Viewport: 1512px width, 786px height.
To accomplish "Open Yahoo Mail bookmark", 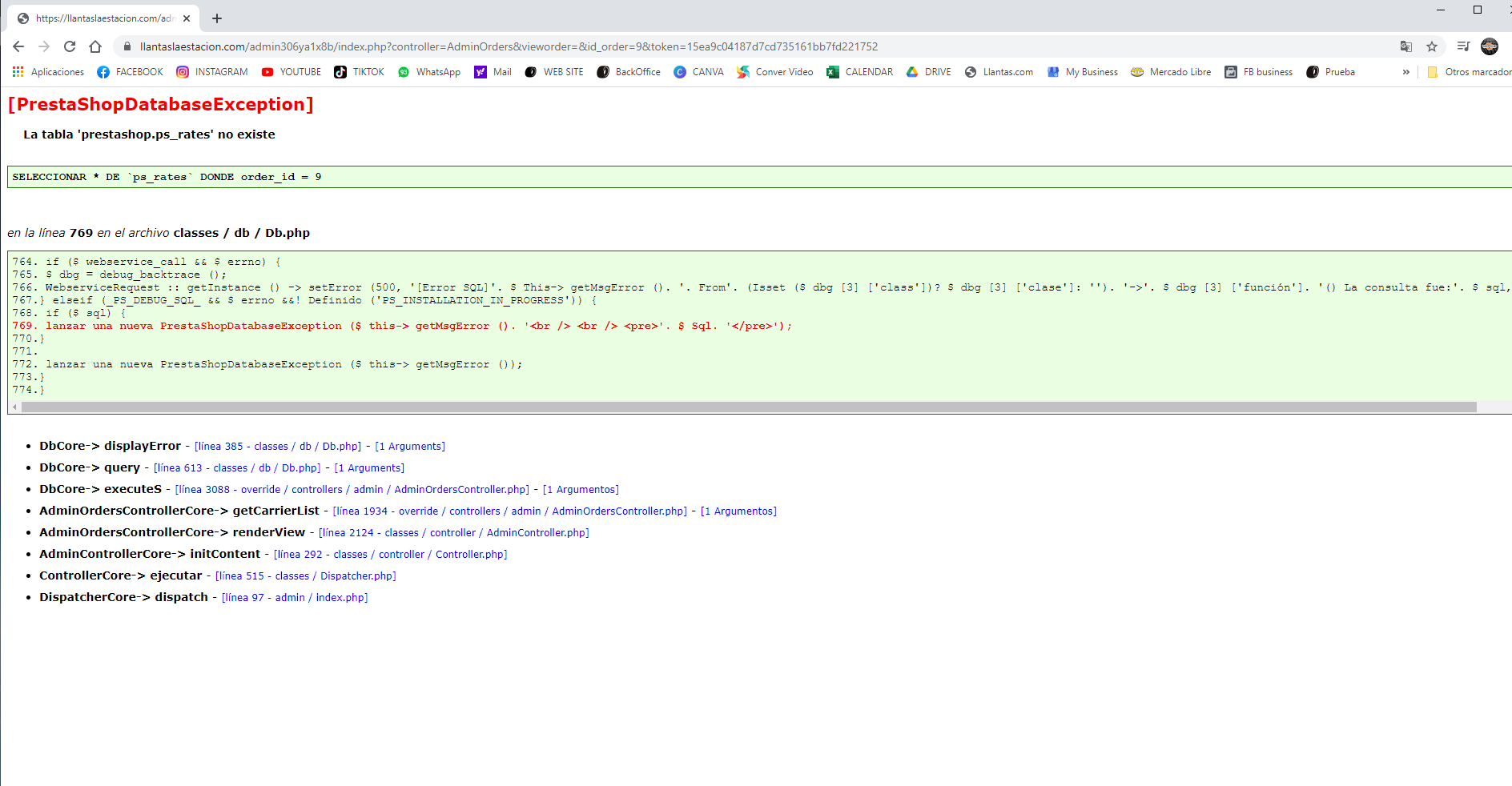I will tap(493, 72).
